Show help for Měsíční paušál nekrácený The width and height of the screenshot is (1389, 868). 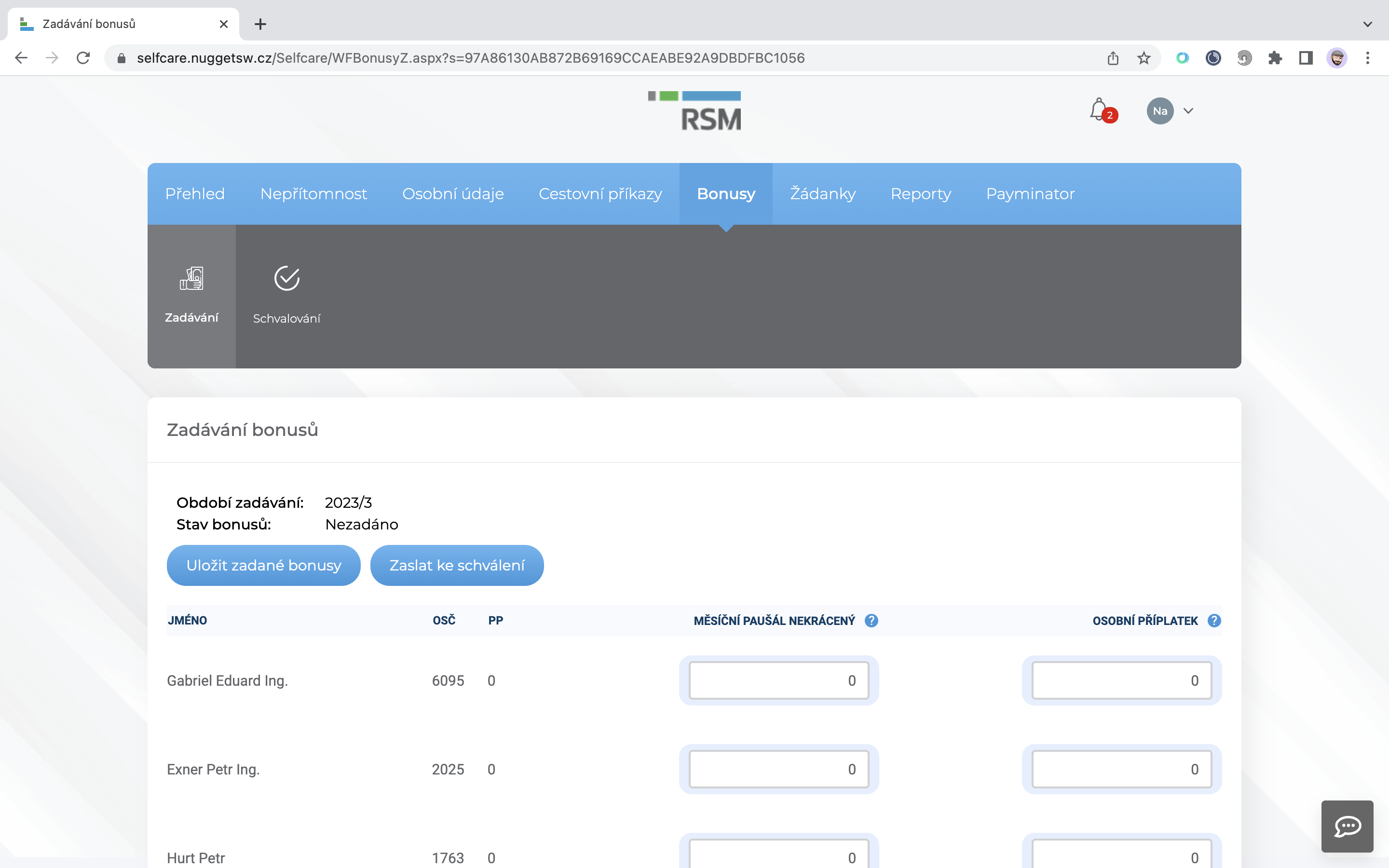tap(872, 621)
